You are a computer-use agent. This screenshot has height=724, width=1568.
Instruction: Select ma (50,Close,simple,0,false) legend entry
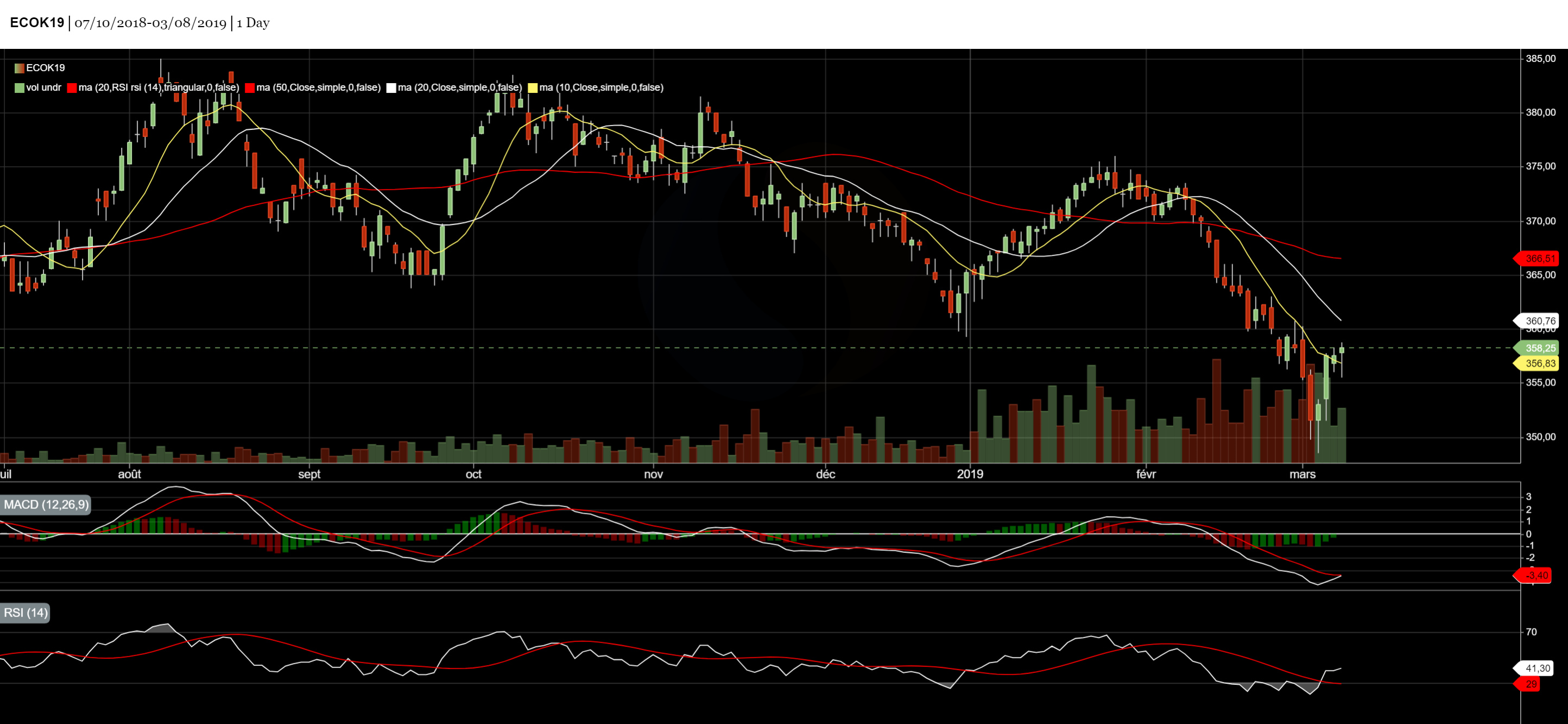click(x=318, y=87)
